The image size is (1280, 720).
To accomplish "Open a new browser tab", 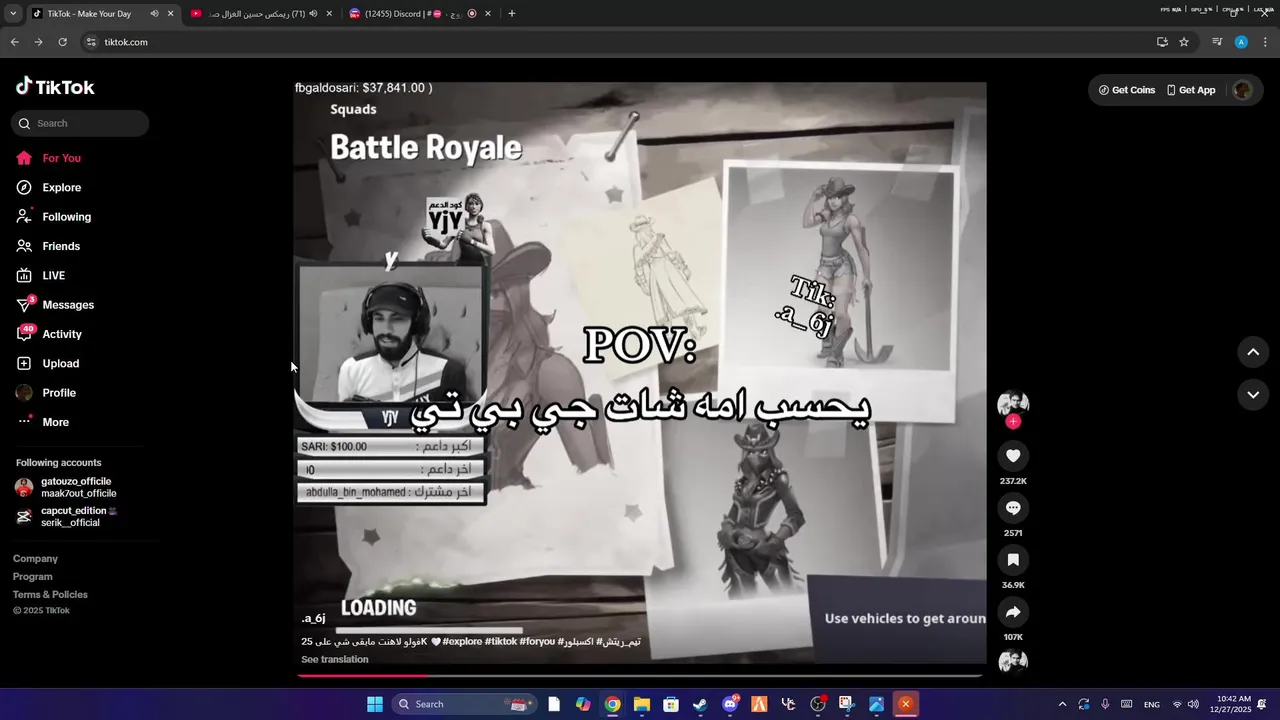I will [512, 14].
